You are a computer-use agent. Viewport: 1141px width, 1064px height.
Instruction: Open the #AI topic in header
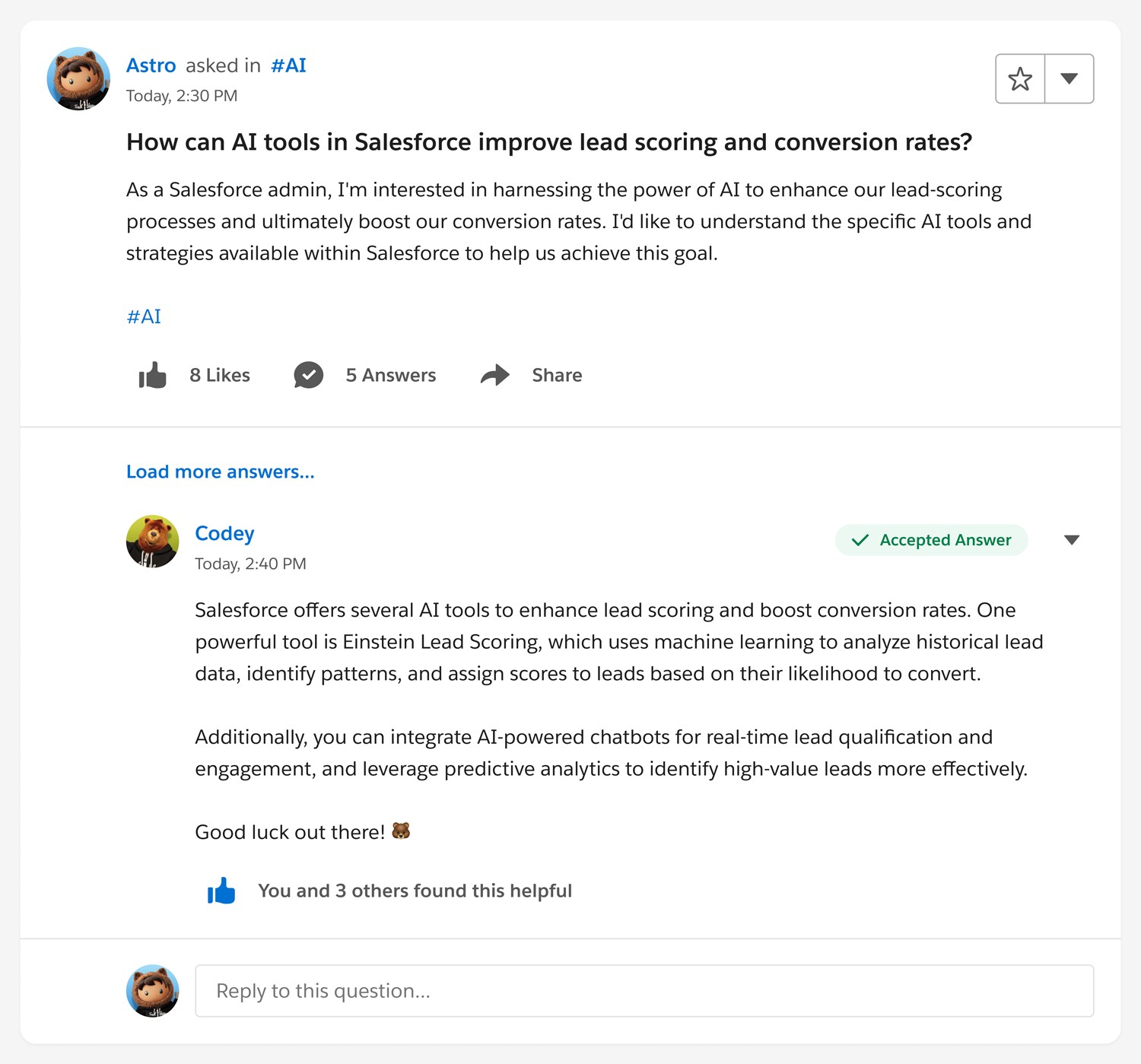pos(288,66)
